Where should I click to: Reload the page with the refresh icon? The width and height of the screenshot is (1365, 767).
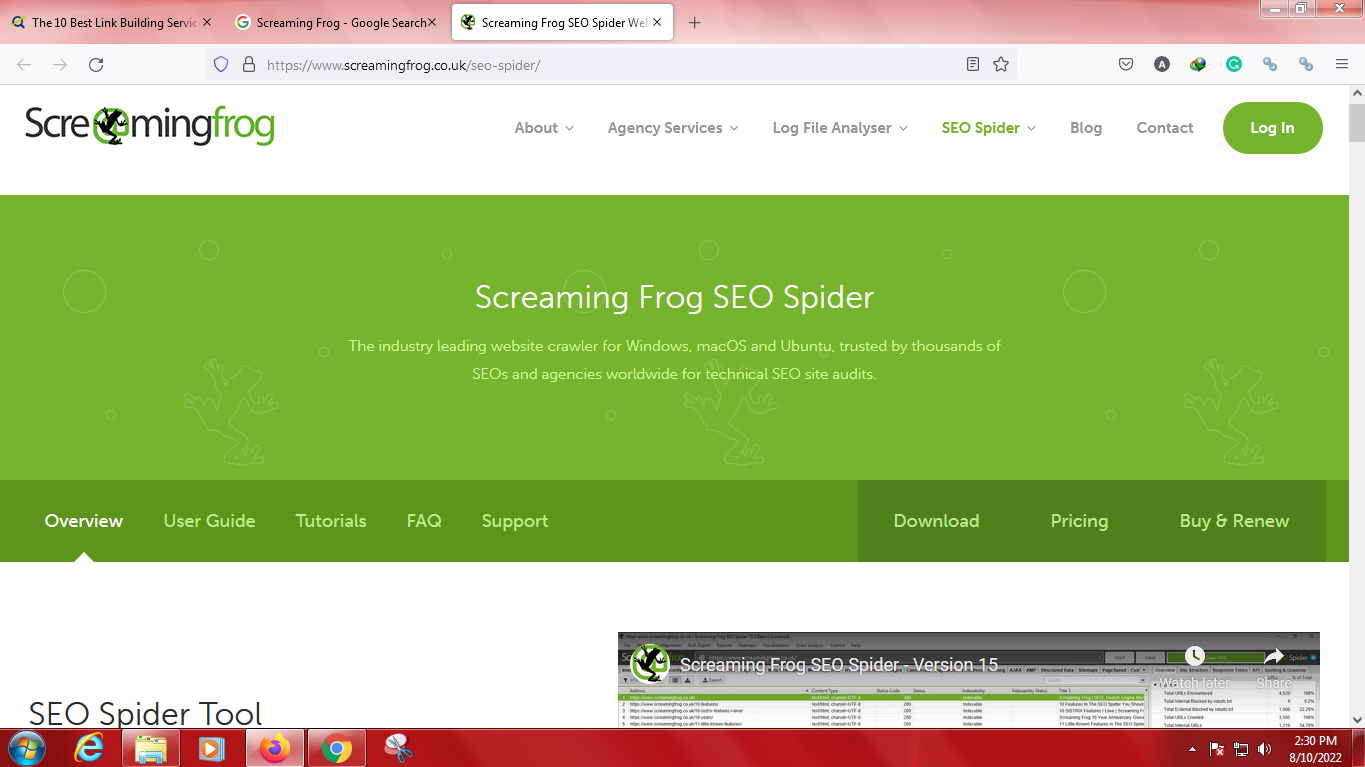pyautogui.click(x=96, y=64)
